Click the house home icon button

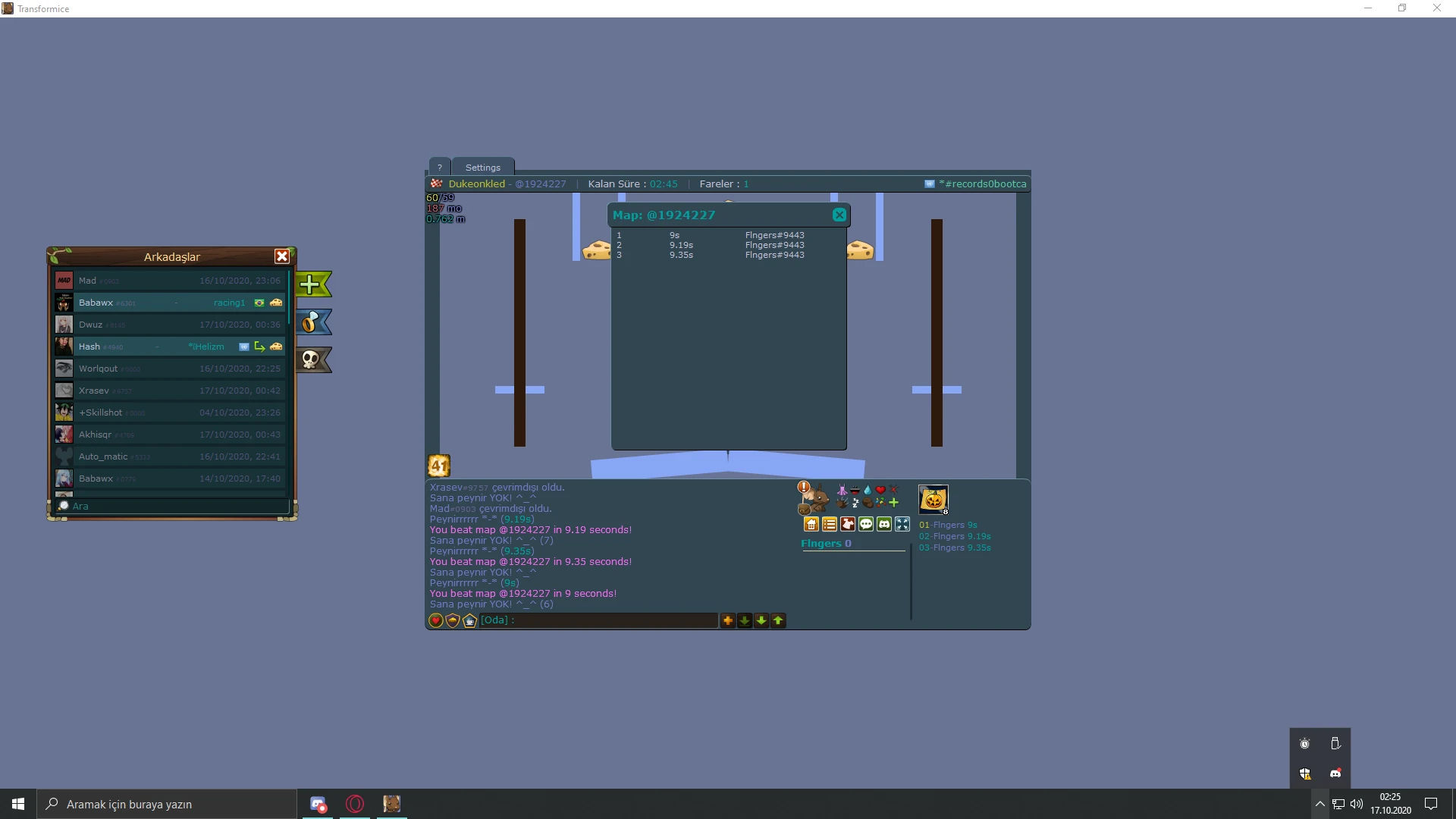pos(811,524)
